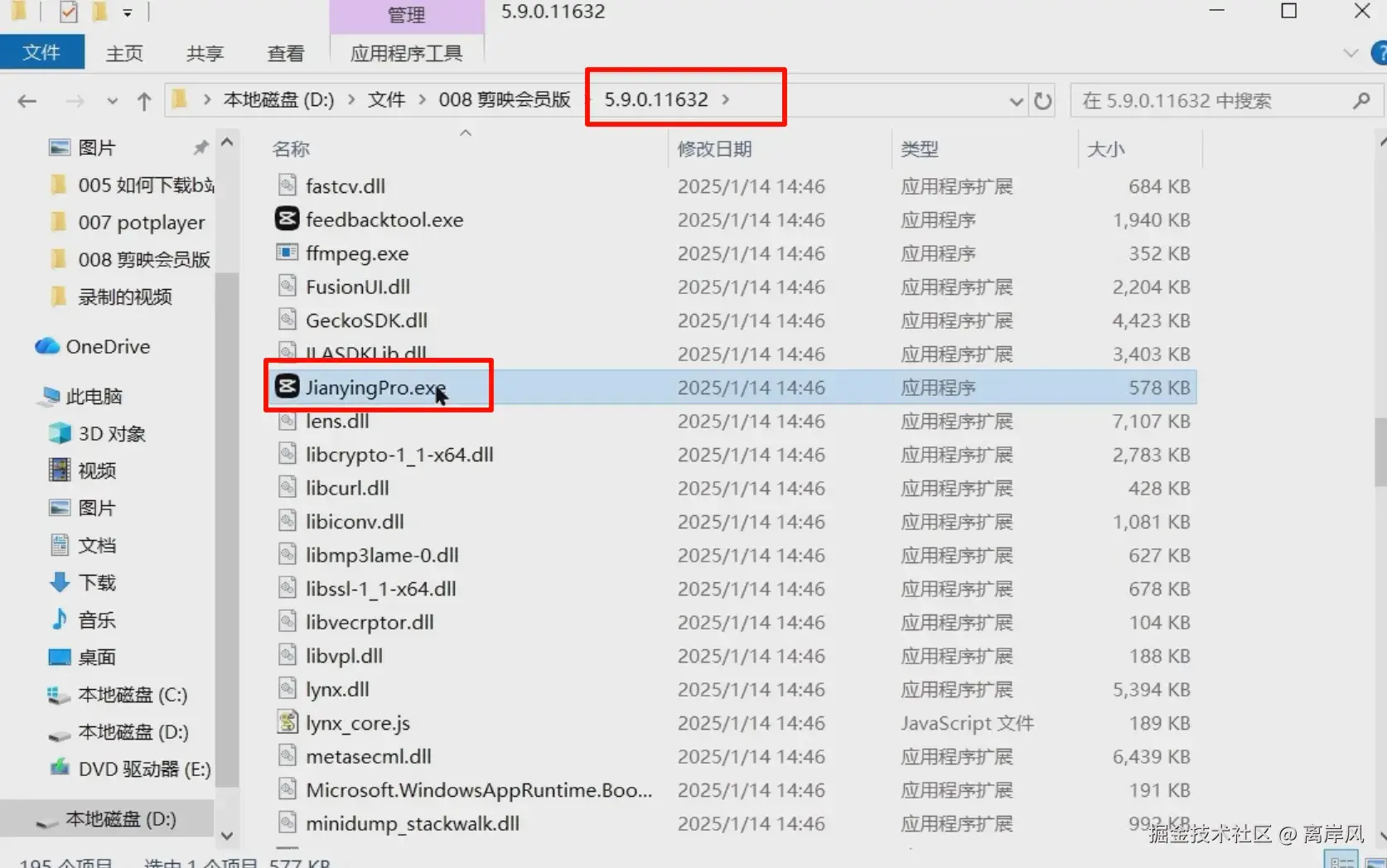The width and height of the screenshot is (1387, 868).
Task: Go back with the left arrow
Action: tap(27, 101)
